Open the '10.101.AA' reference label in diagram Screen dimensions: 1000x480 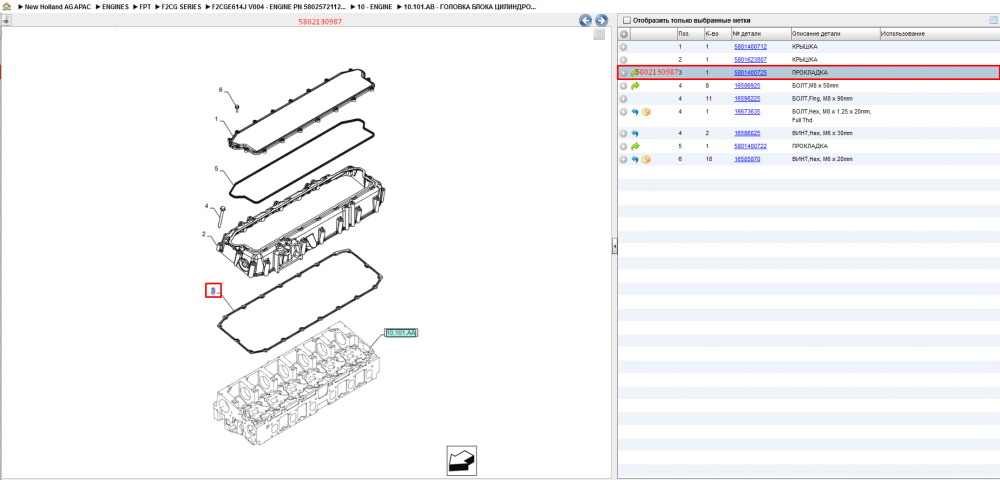coord(401,333)
